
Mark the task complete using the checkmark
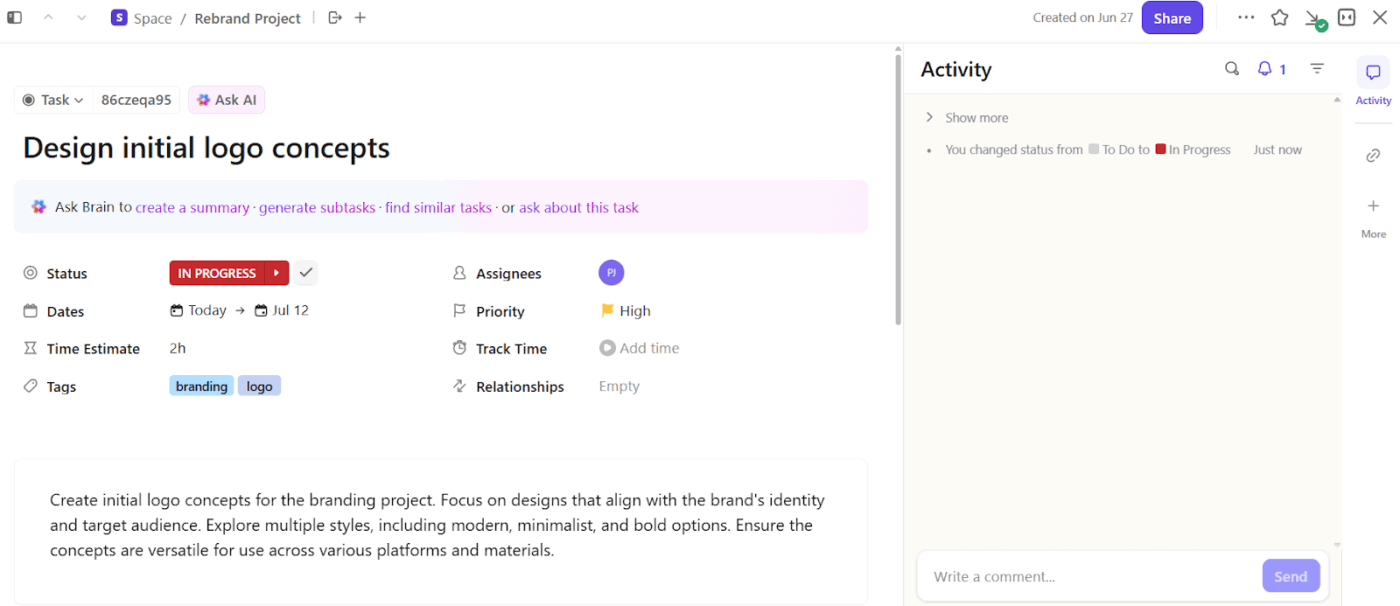(306, 272)
